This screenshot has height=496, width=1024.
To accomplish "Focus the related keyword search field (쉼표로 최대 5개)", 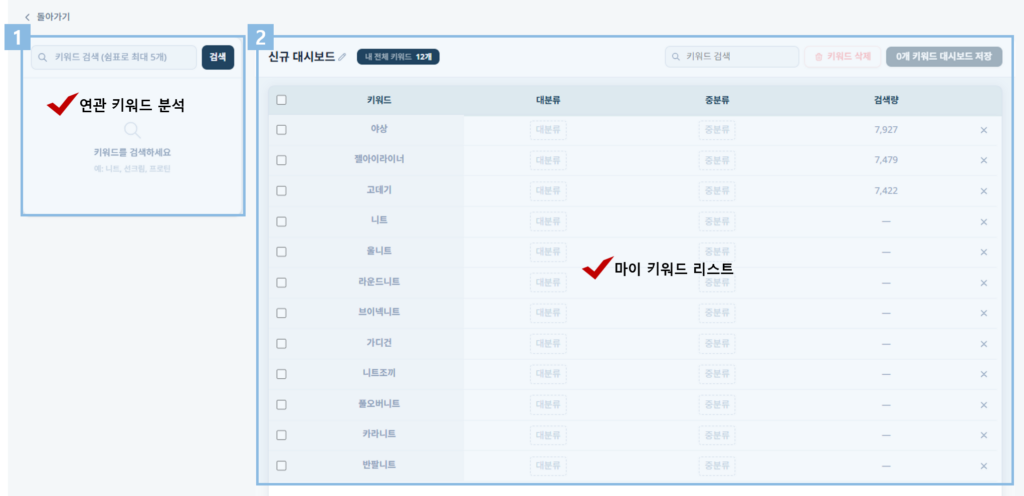I will point(114,57).
